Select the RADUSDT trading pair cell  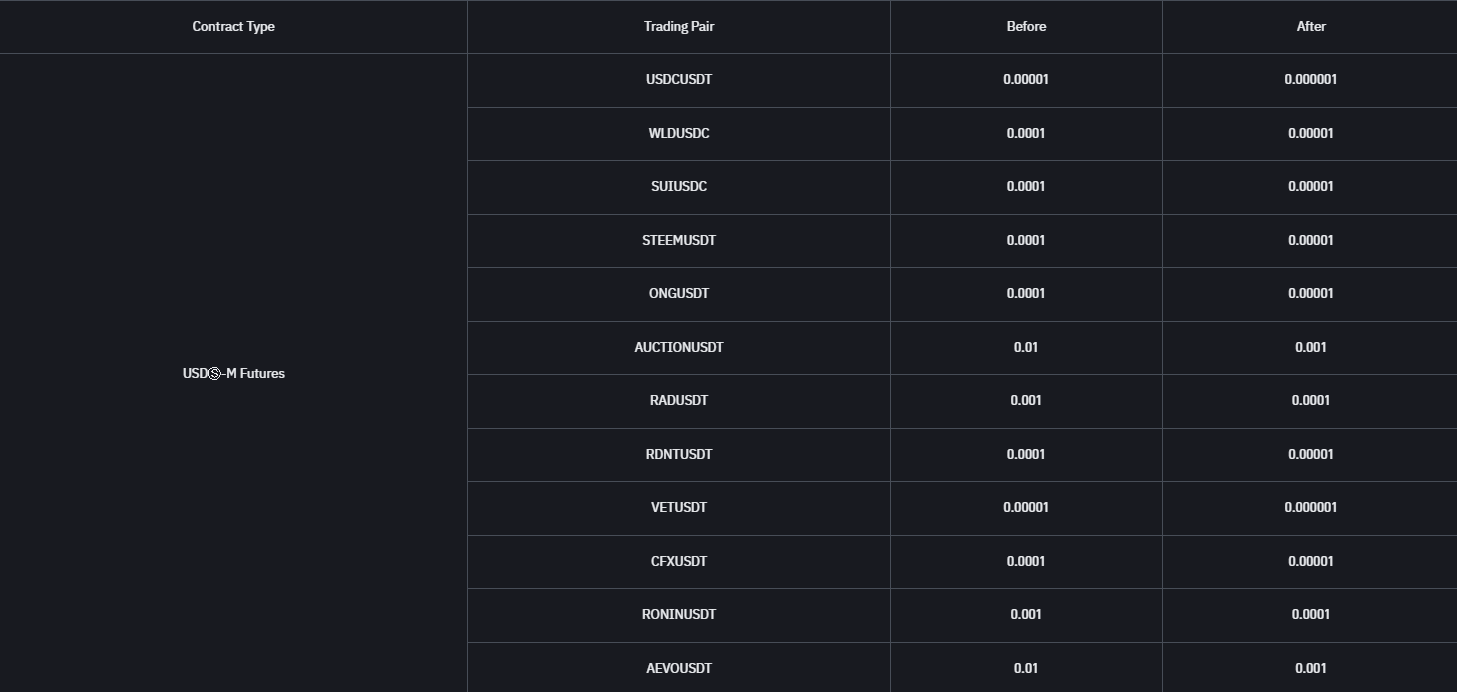[679, 401]
